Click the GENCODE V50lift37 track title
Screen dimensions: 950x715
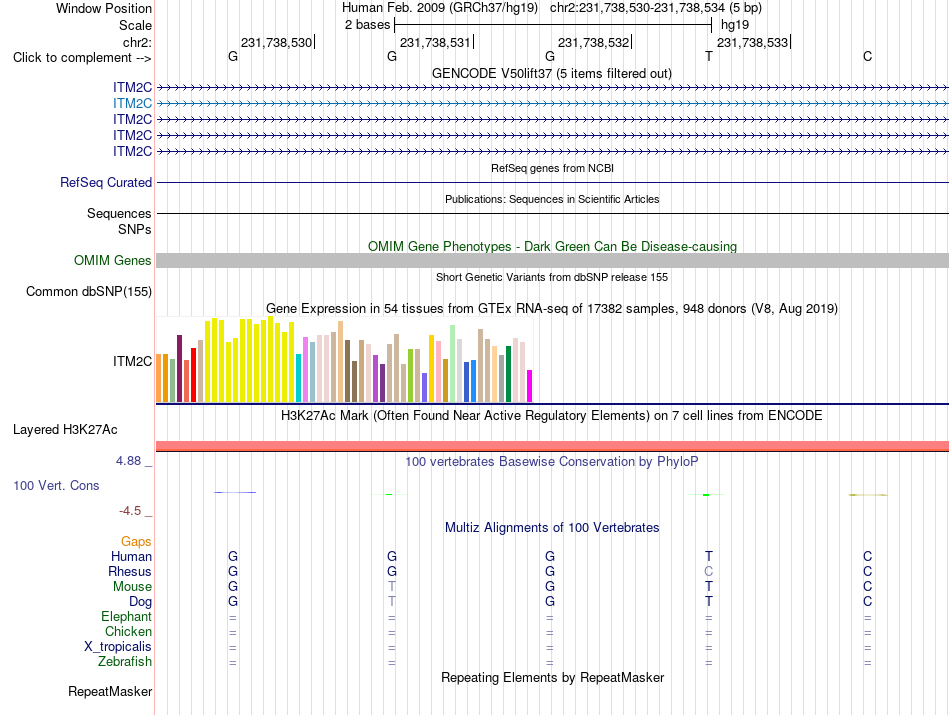click(x=552, y=73)
